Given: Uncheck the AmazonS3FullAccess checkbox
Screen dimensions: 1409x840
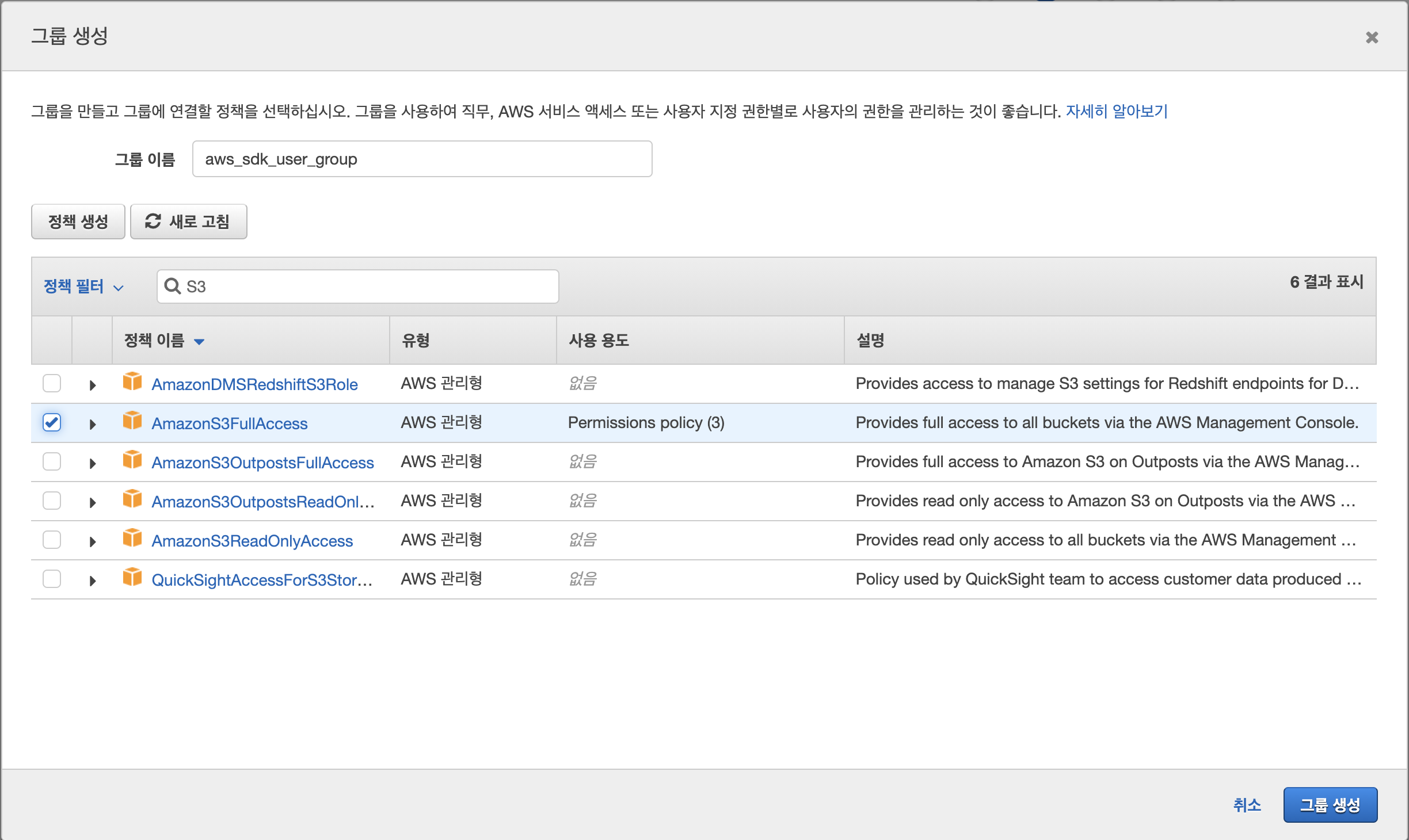Looking at the screenshot, I should 52,423.
